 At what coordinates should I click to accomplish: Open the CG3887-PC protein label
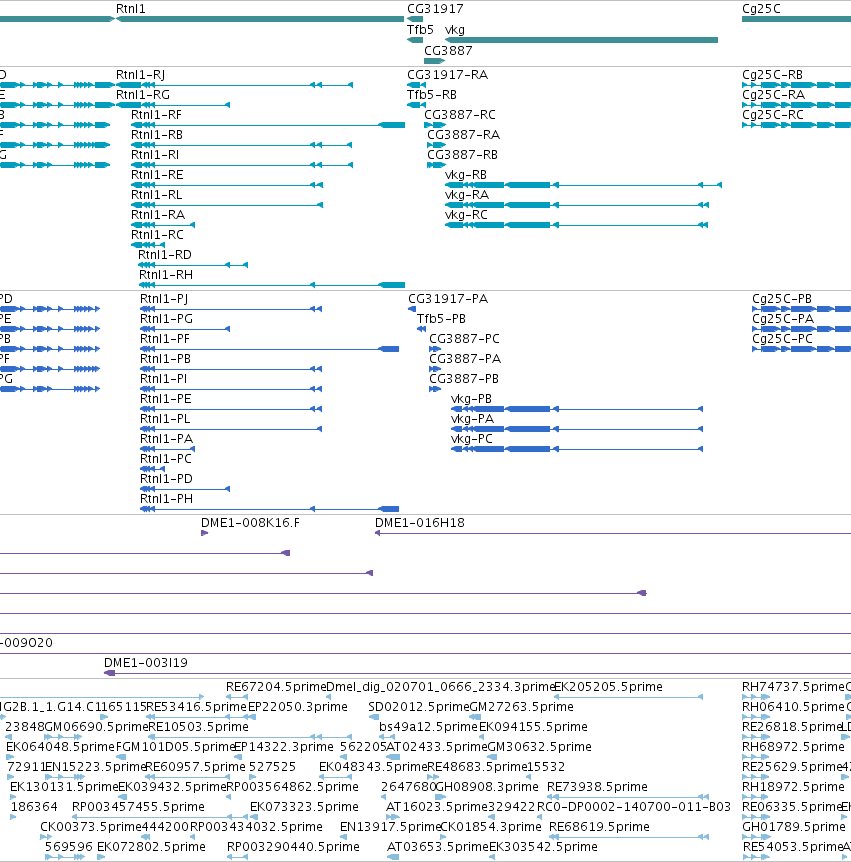(465, 339)
